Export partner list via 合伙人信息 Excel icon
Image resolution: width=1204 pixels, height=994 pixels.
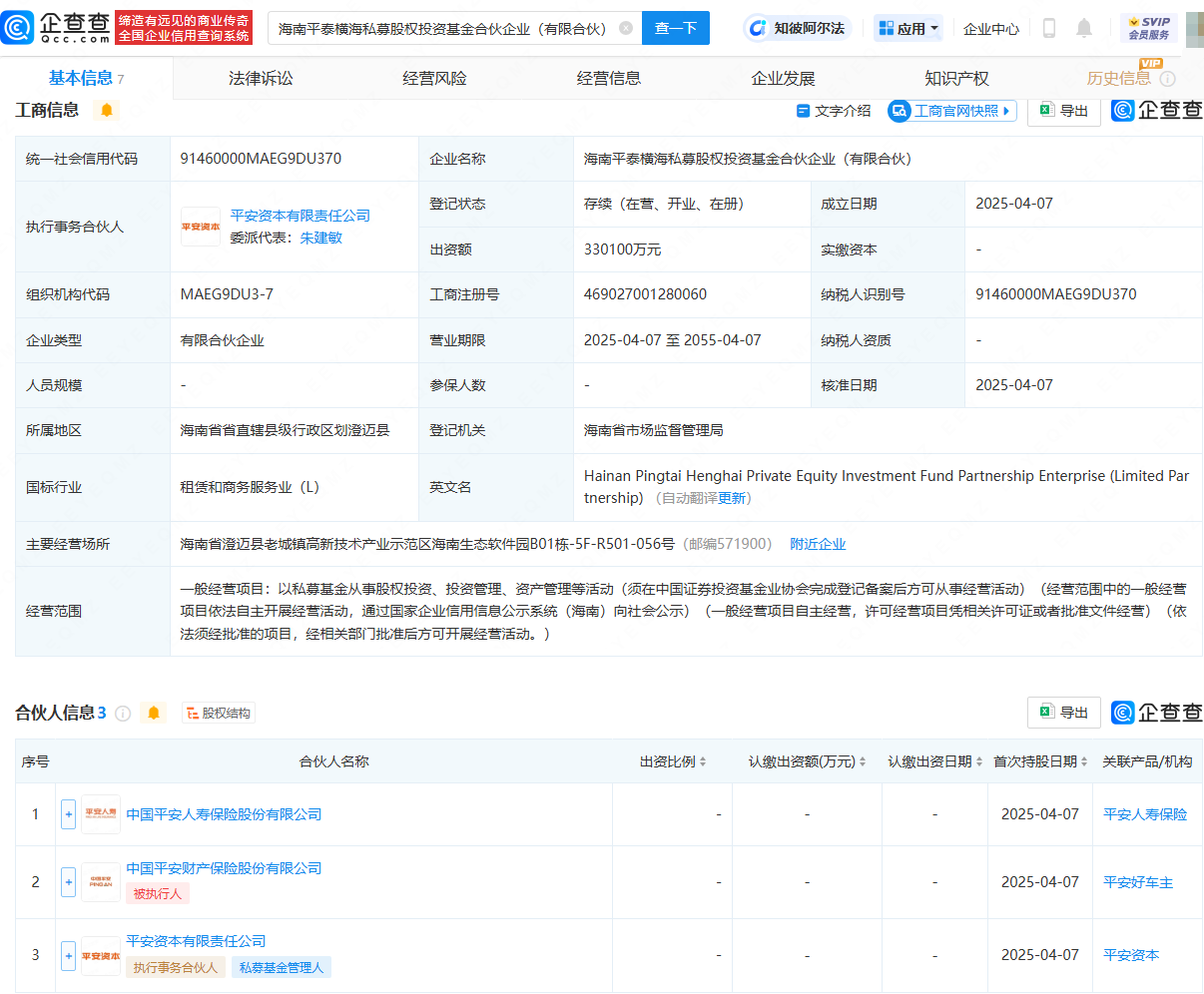point(1063,712)
